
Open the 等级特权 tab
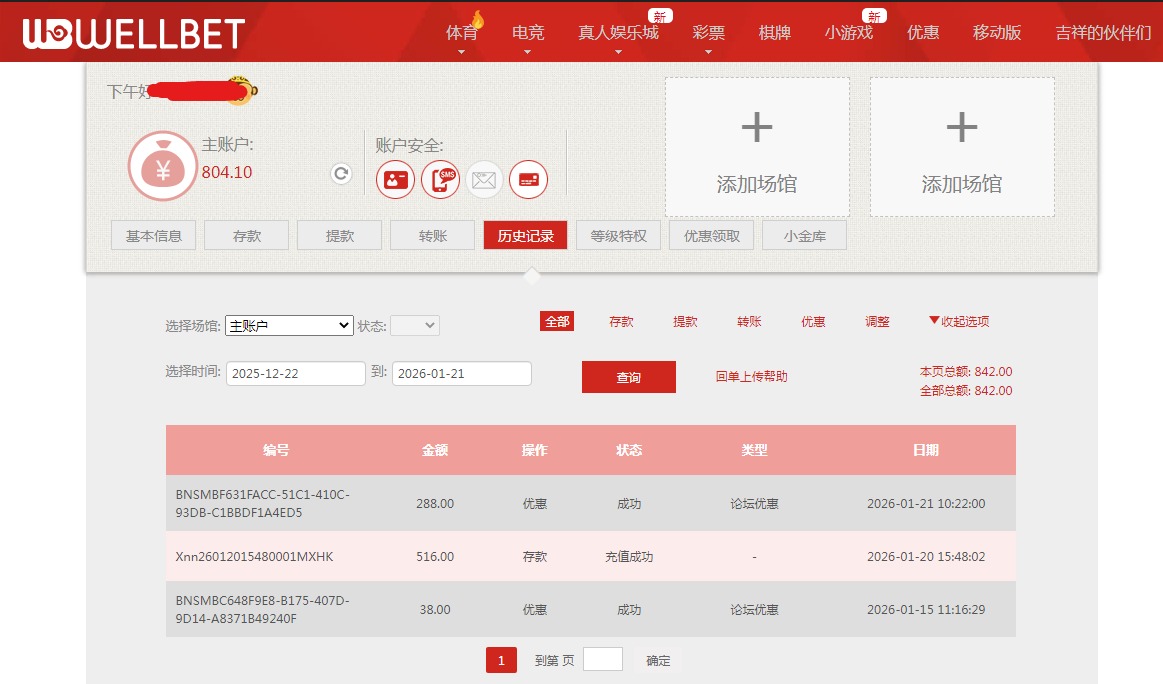(x=618, y=236)
